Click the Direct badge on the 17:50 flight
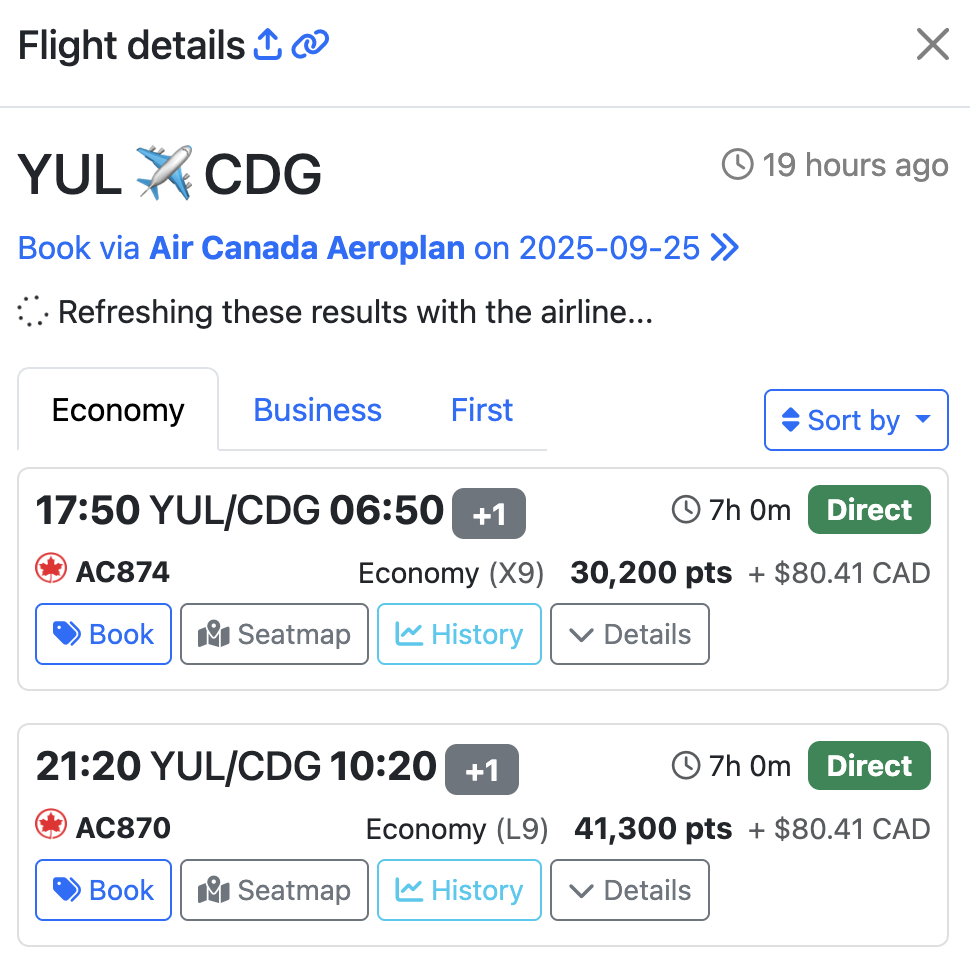The height and width of the screenshot is (964, 970). (869, 510)
